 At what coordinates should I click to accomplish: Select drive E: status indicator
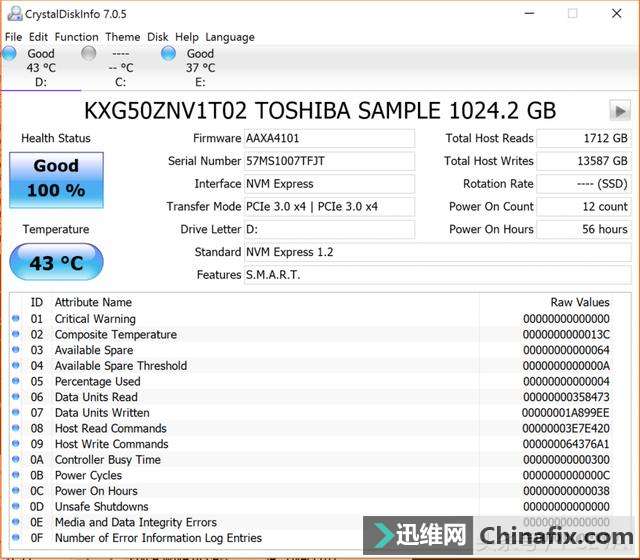[168, 53]
